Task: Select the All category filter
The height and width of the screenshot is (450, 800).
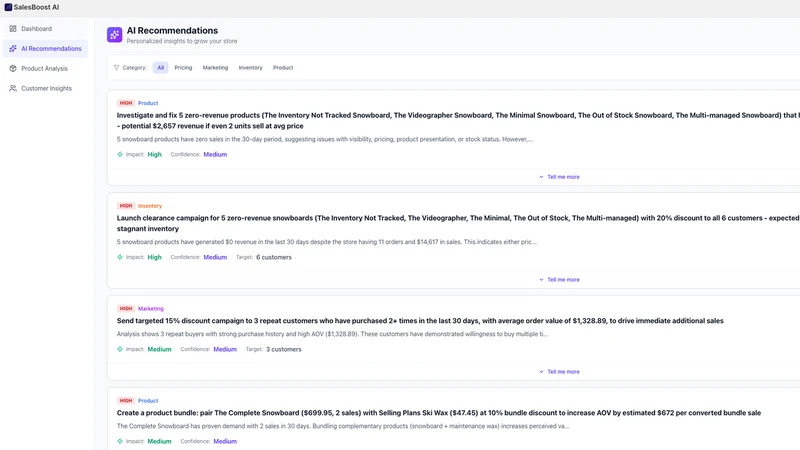Action: pyautogui.click(x=161, y=67)
